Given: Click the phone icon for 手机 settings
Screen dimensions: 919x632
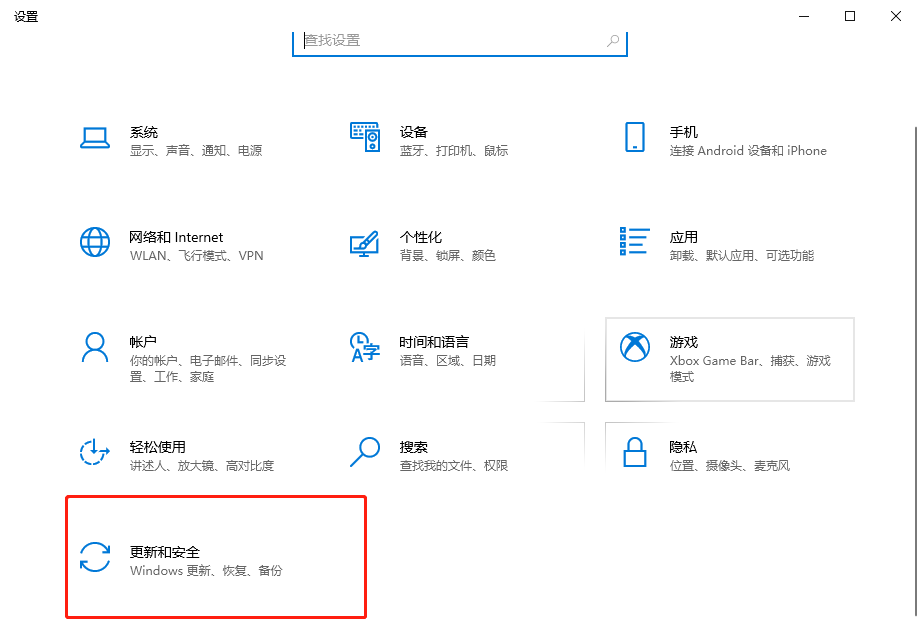Looking at the screenshot, I should [634, 137].
